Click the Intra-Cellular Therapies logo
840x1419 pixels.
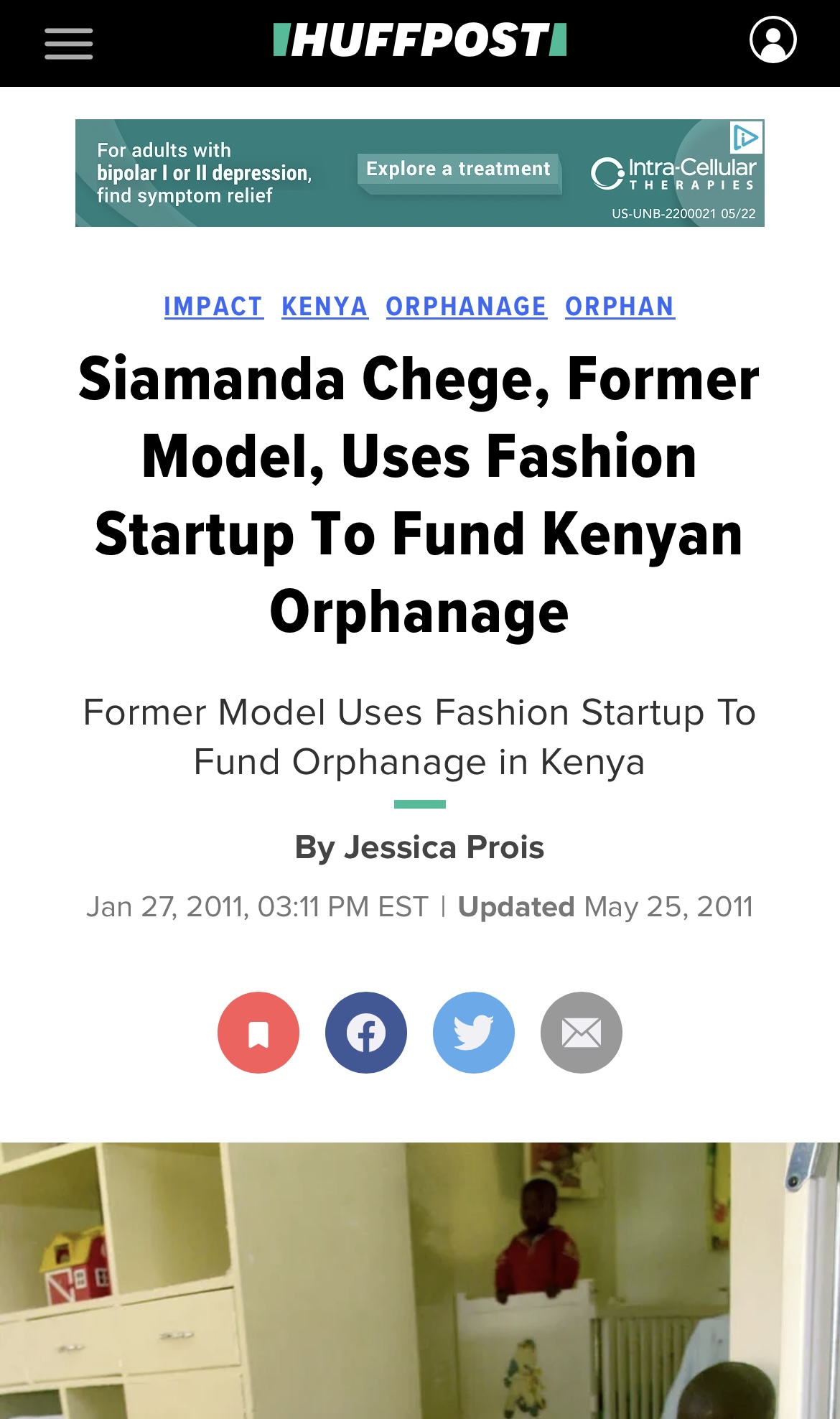click(x=673, y=174)
